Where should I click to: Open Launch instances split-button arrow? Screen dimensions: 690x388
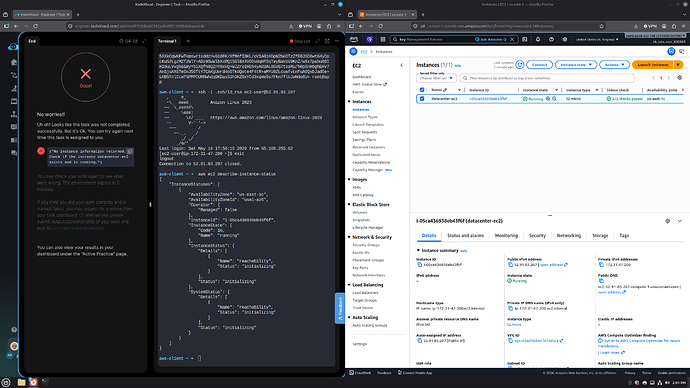(679, 65)
